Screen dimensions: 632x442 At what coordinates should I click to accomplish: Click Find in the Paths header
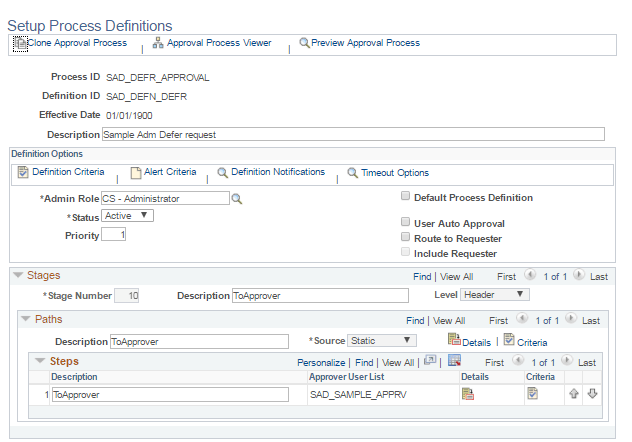pyautogui.click(x=415, y=321)
